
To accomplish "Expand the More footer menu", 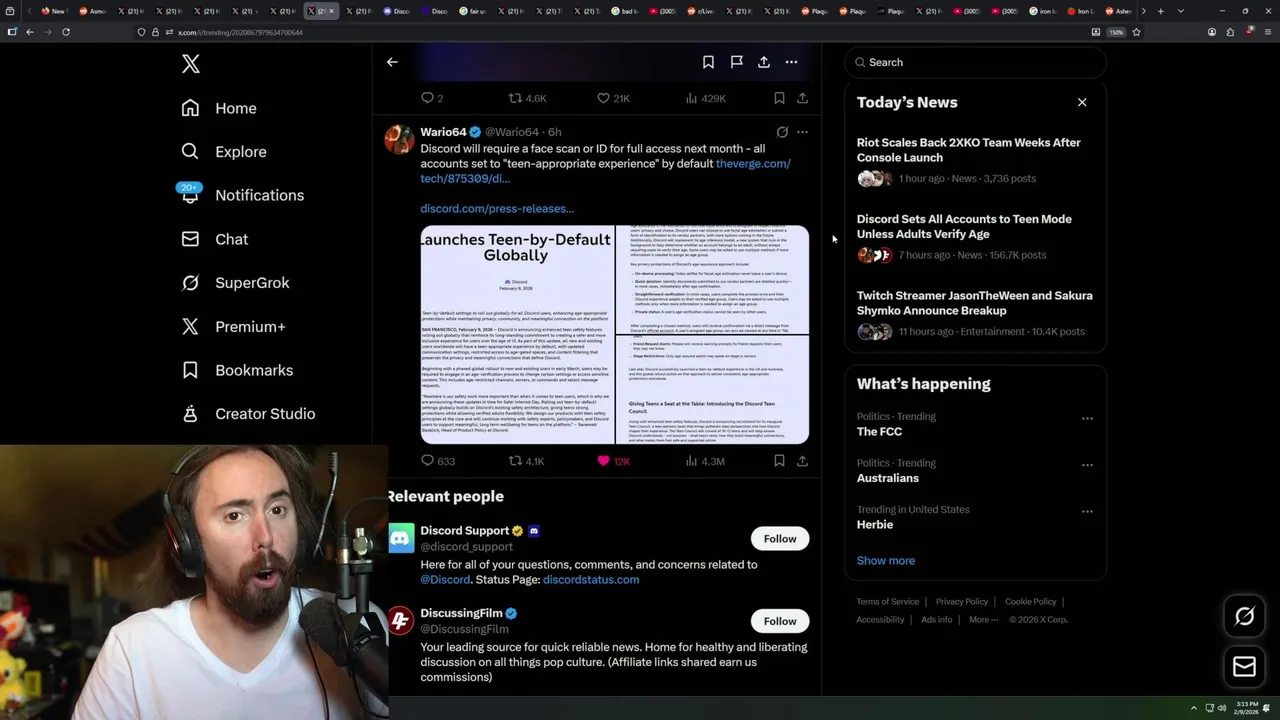I will click(983, 620).
